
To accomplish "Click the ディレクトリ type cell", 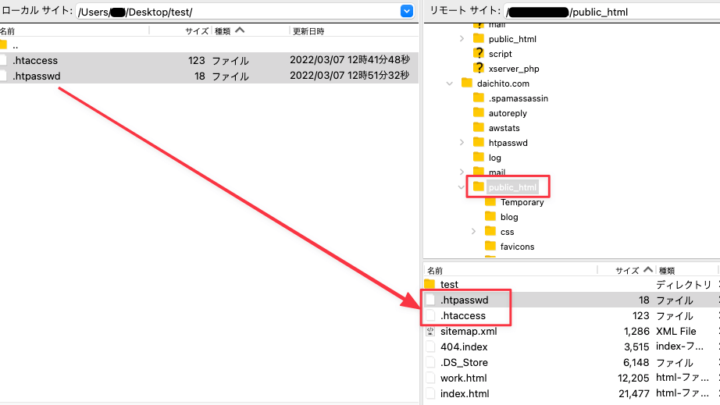I will [x=684, y=285].
